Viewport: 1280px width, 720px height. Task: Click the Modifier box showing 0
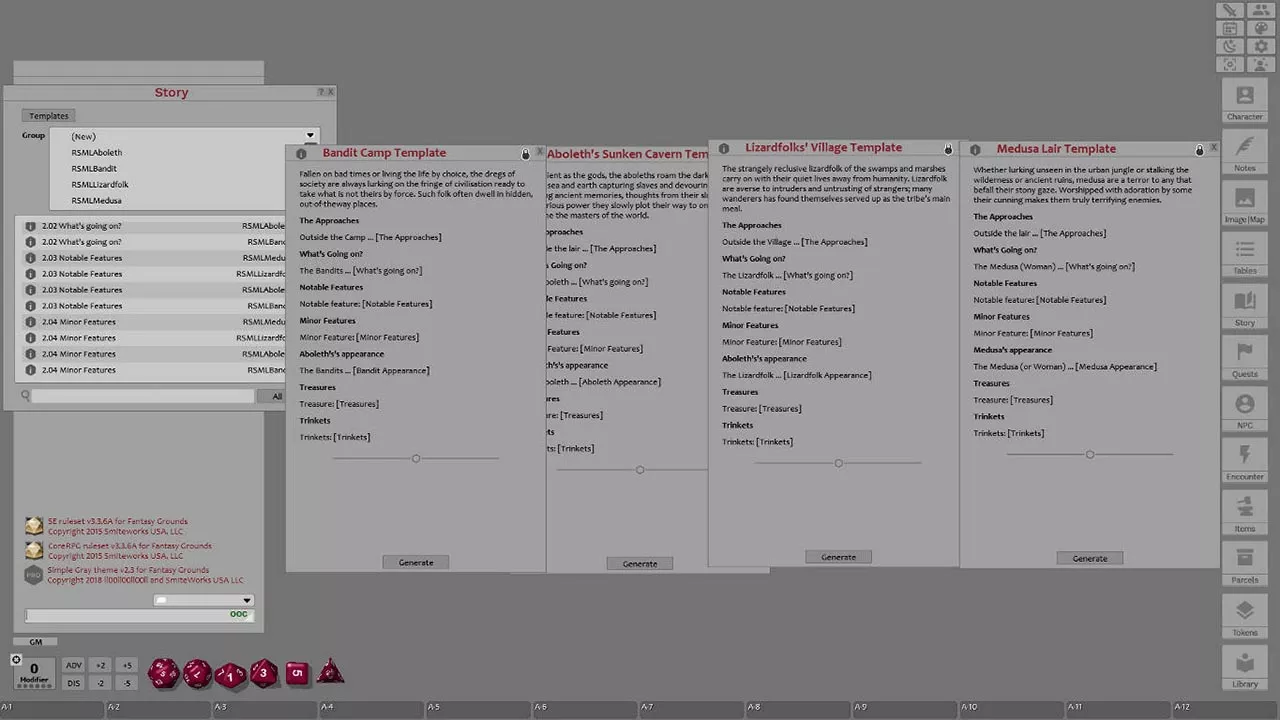tap(34, 673)
